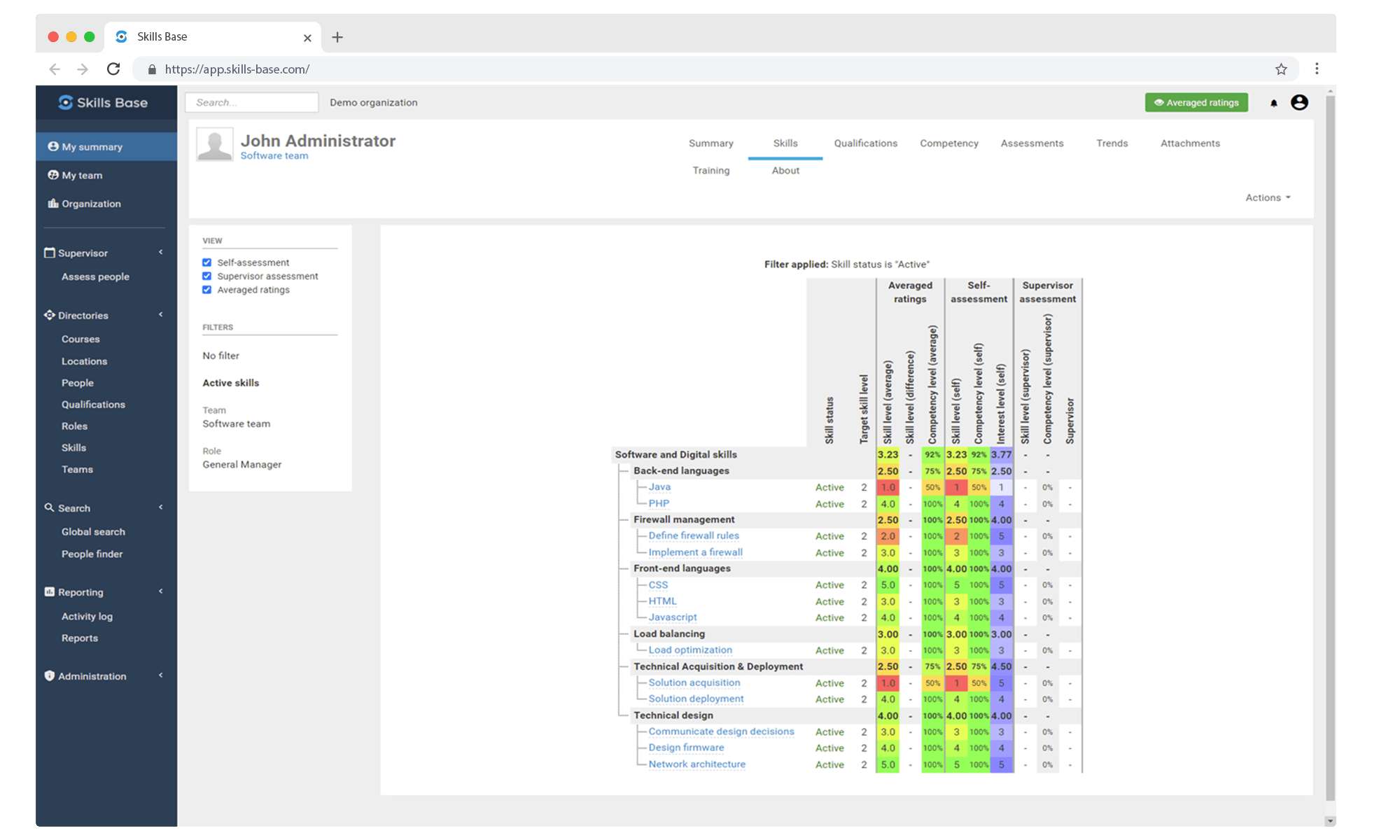This screenshot has width=1400, height=840.
Task: Click the Skills Base logo icon
Action: click(65, 102)
